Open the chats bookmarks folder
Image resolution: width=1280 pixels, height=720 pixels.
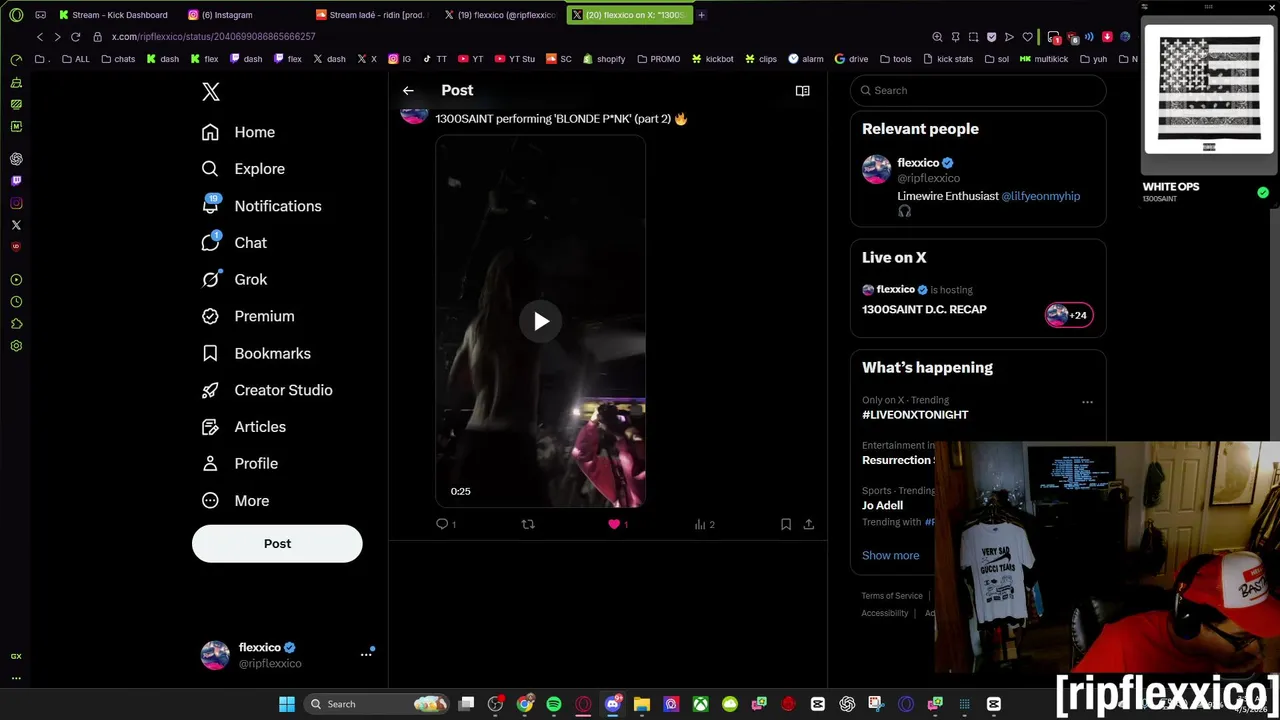[x=118, y=59]
